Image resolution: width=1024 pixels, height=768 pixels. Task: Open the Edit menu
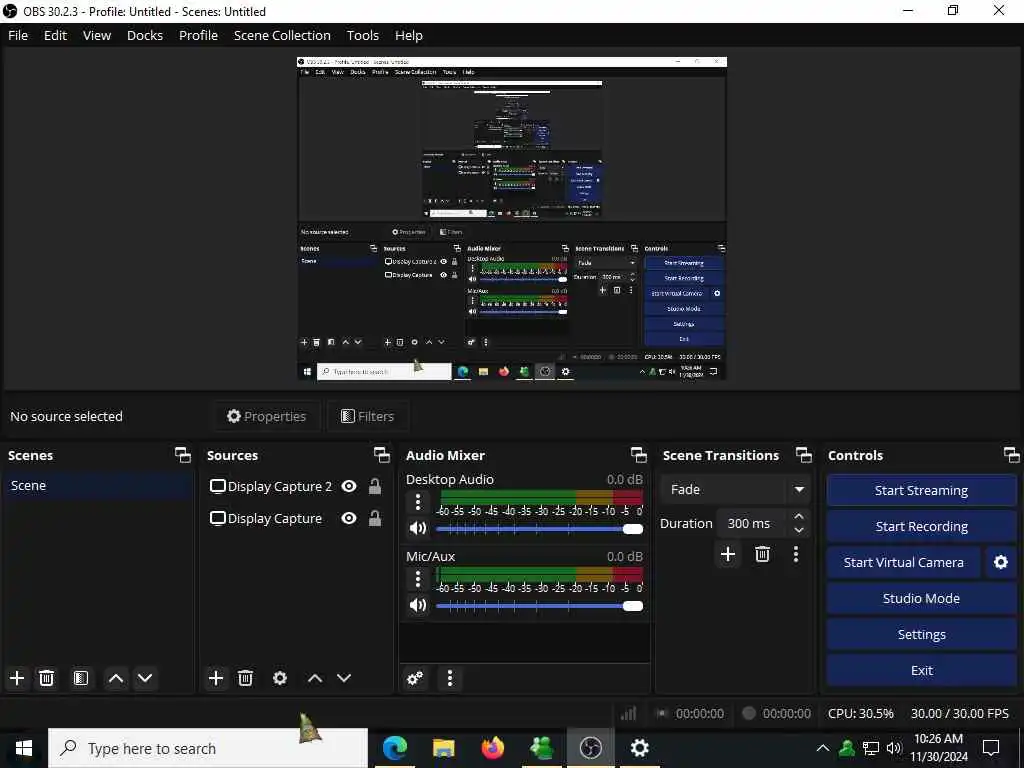point(56,35)
